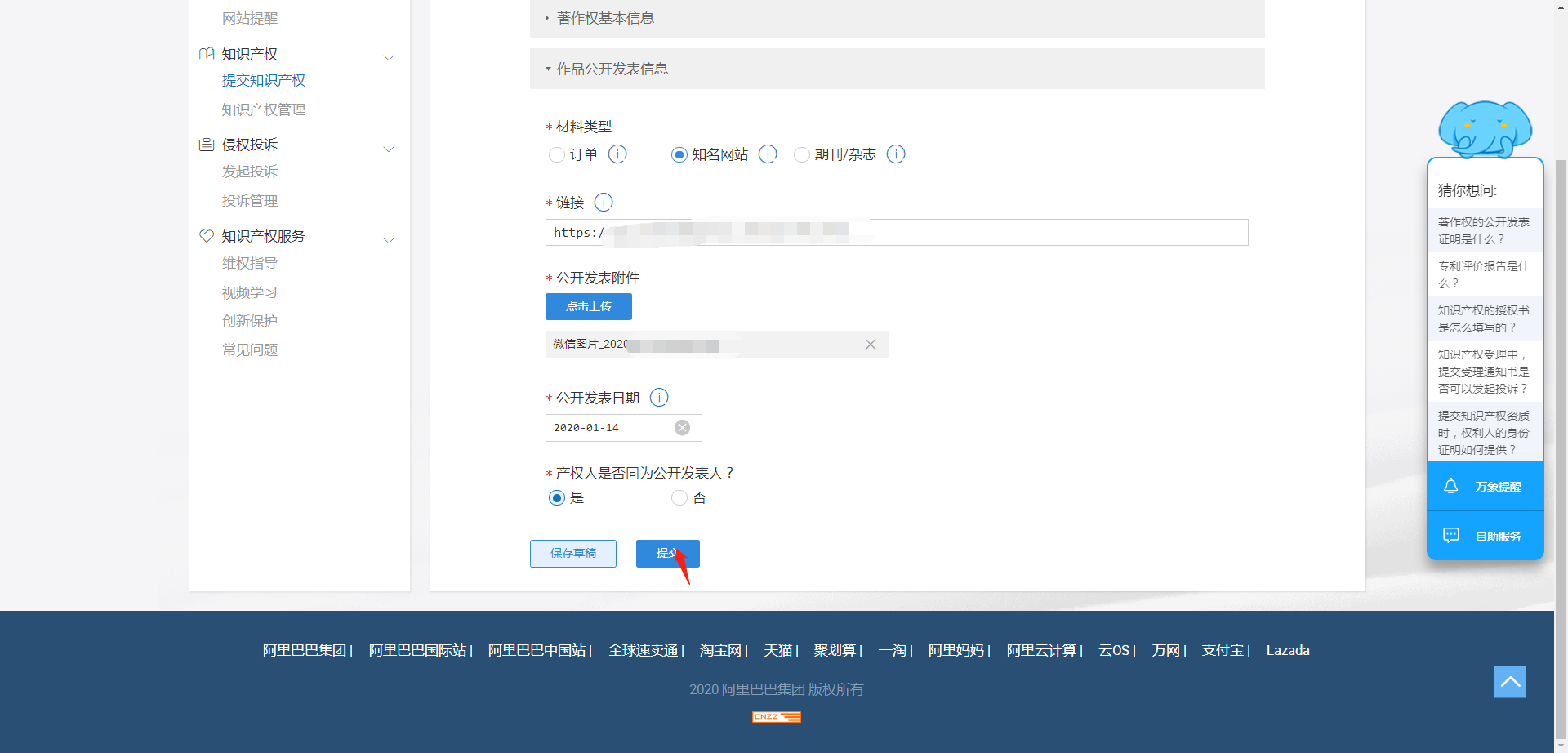Click the chat bubble icon for 自助服务
The image size is (1568, 753).
[x=1451, y=536]
